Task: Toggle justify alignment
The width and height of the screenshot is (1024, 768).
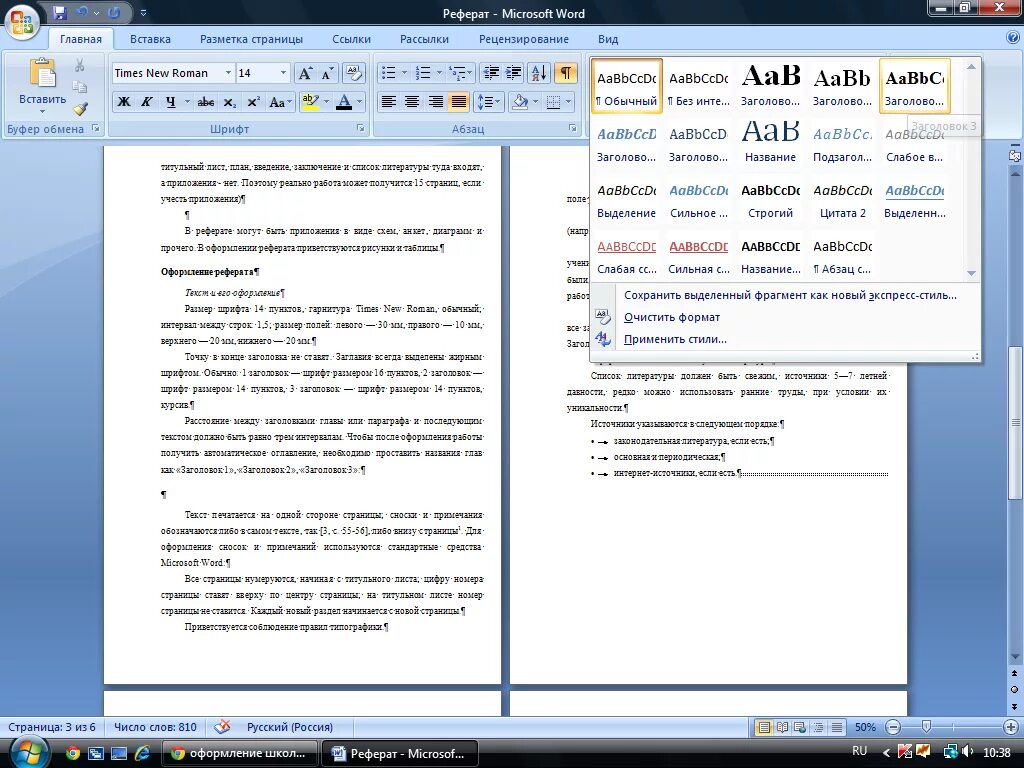Action: pyautogui.click(x=459, y=102)
